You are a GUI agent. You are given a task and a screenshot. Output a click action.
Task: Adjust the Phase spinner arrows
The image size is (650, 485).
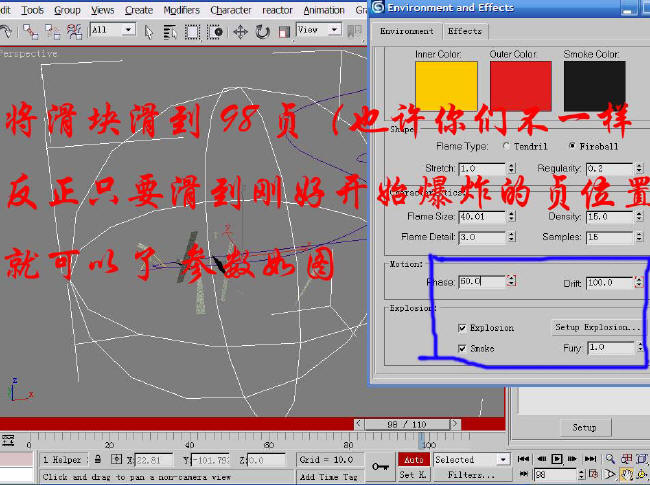click(512, 281)
